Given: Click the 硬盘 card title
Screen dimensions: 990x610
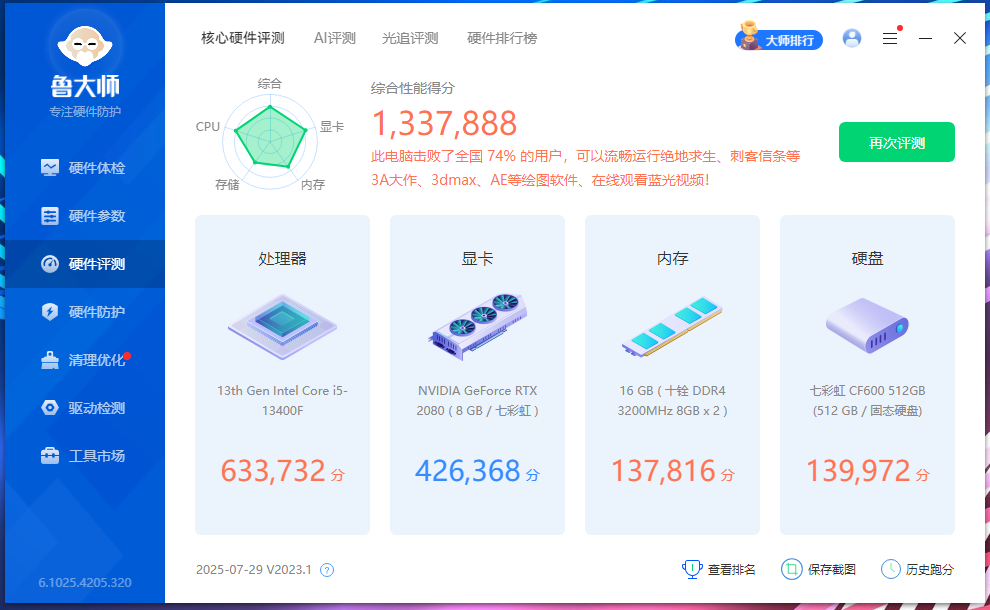Looking at the screenshot, I should tap(868, 258).
